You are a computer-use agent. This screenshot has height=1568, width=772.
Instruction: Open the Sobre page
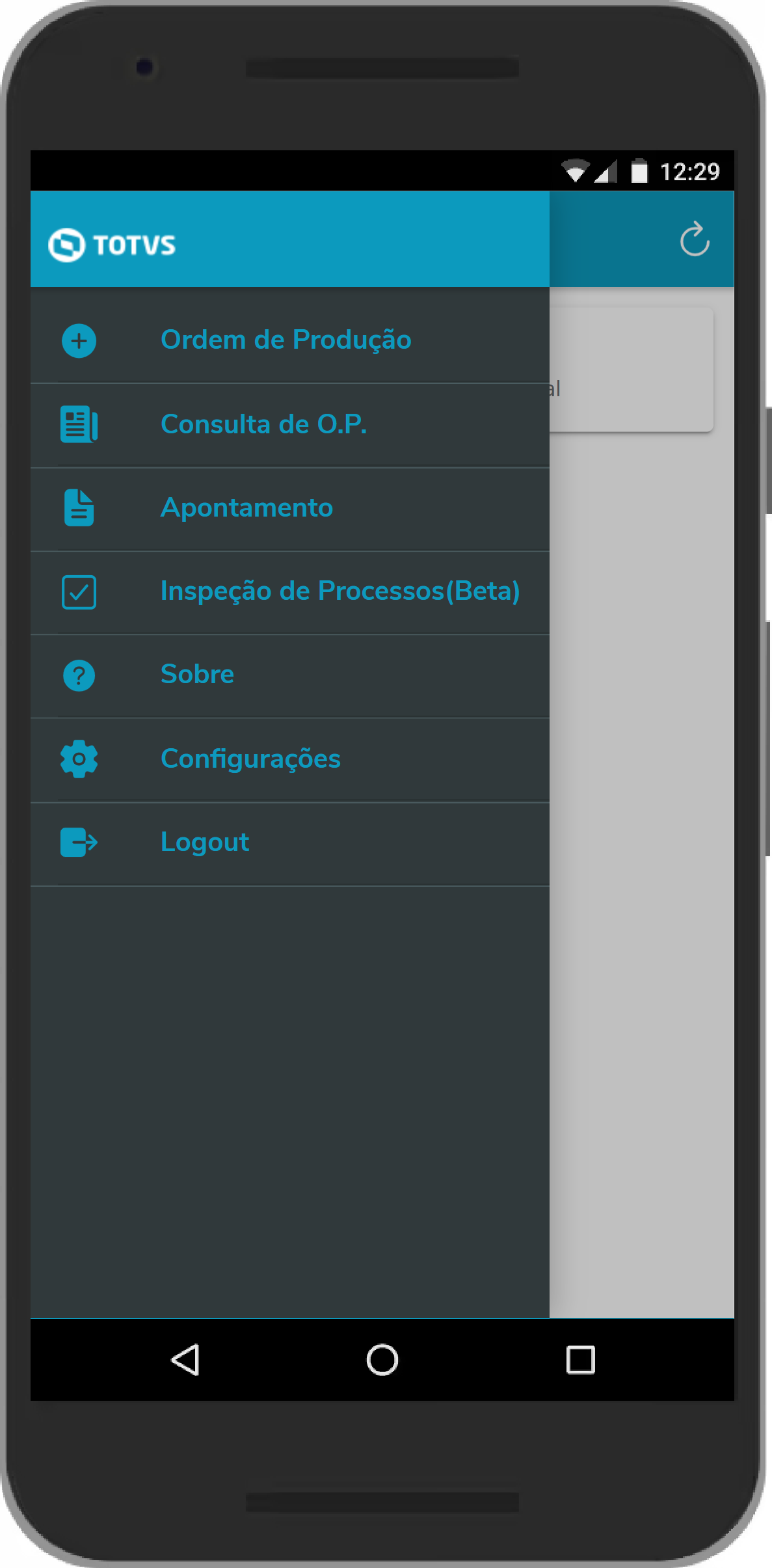tap(197, 675)
